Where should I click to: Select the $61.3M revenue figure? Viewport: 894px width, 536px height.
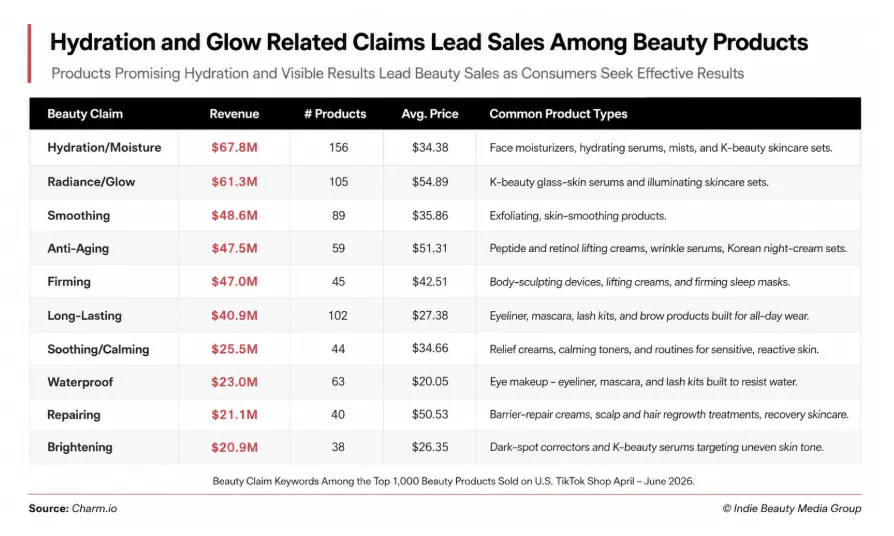point(234,182)
